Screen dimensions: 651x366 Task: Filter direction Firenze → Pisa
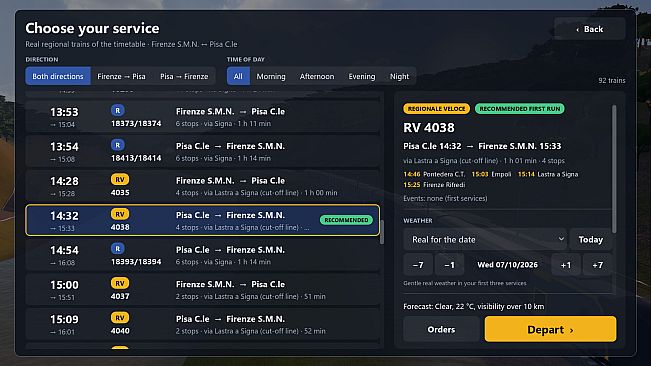[121, 76]
